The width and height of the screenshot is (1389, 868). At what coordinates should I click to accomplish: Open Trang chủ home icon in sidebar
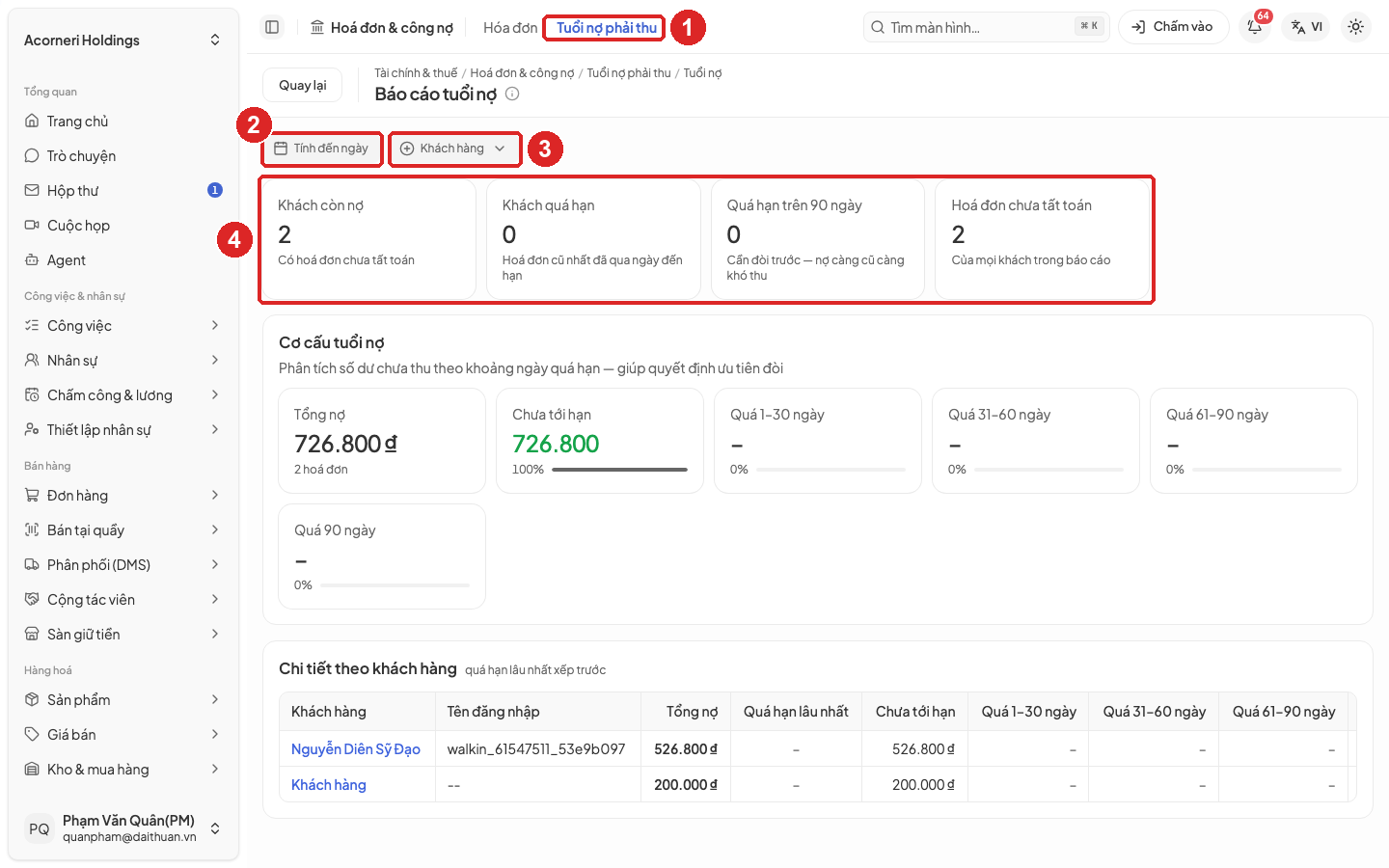coord(32,122)
